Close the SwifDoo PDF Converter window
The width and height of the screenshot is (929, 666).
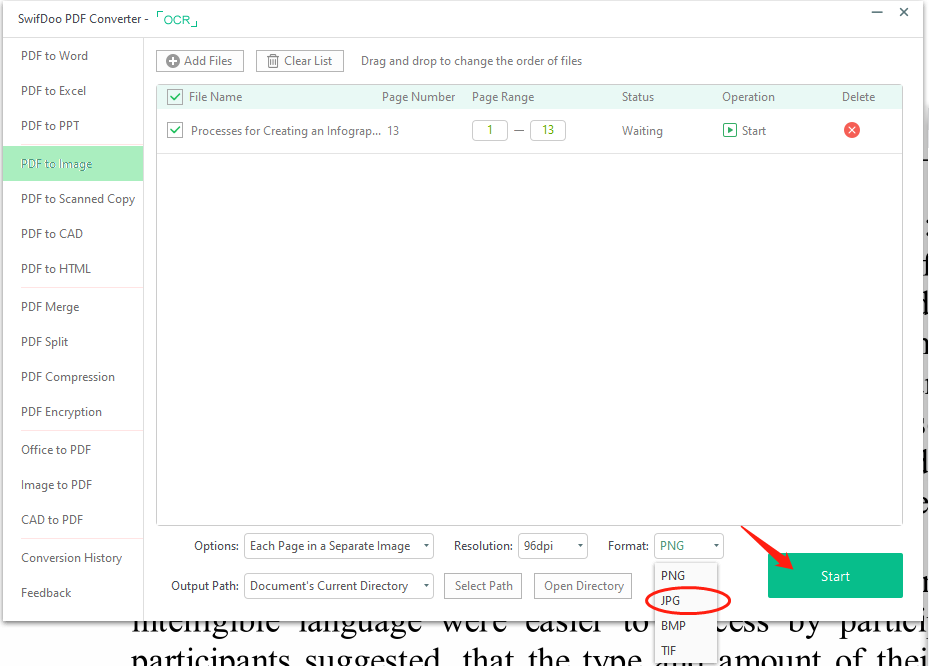[x=904, y=12]
